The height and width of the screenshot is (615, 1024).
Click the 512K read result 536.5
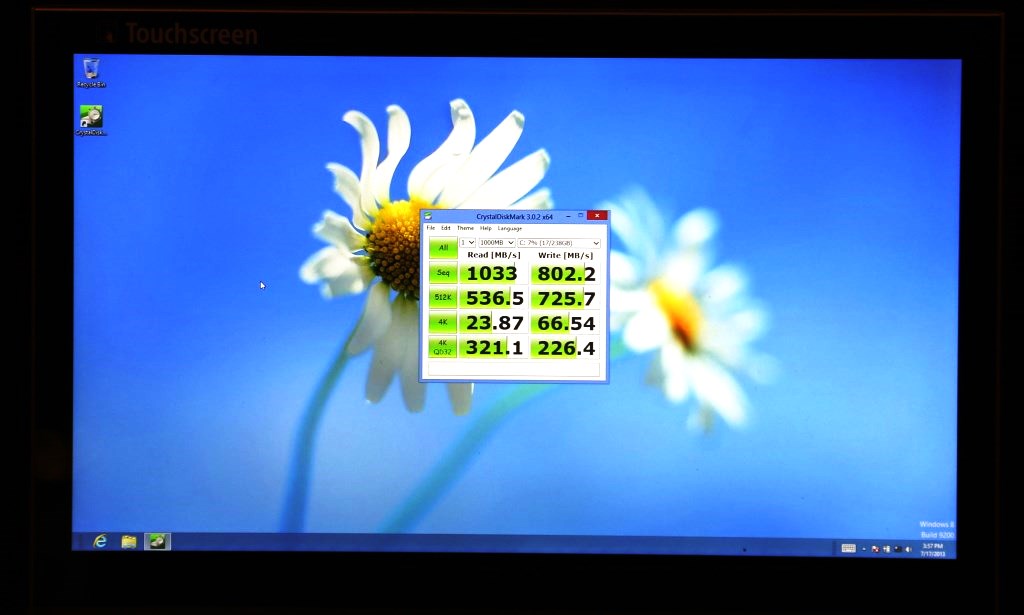click(x=494, y=298)
